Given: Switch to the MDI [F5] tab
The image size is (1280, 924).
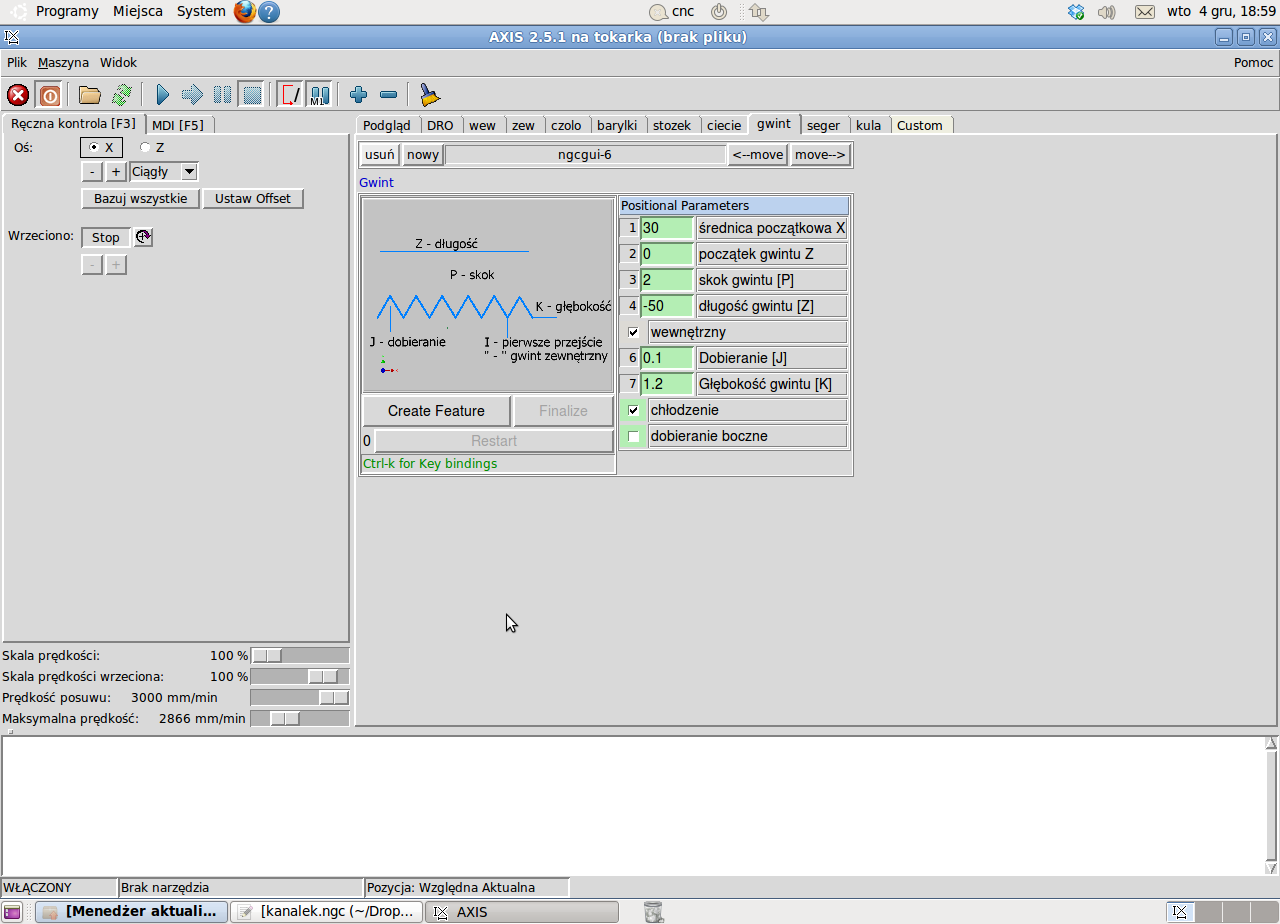Looking at the screenshot, I should [178, 125].
